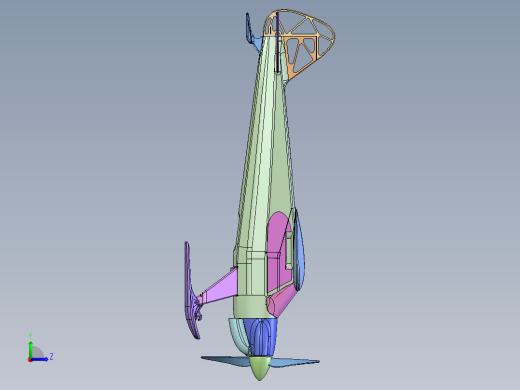This screenshot has height=390, width=520.
Task: Pick the right propeller blade
Action: tap(294, 362)
